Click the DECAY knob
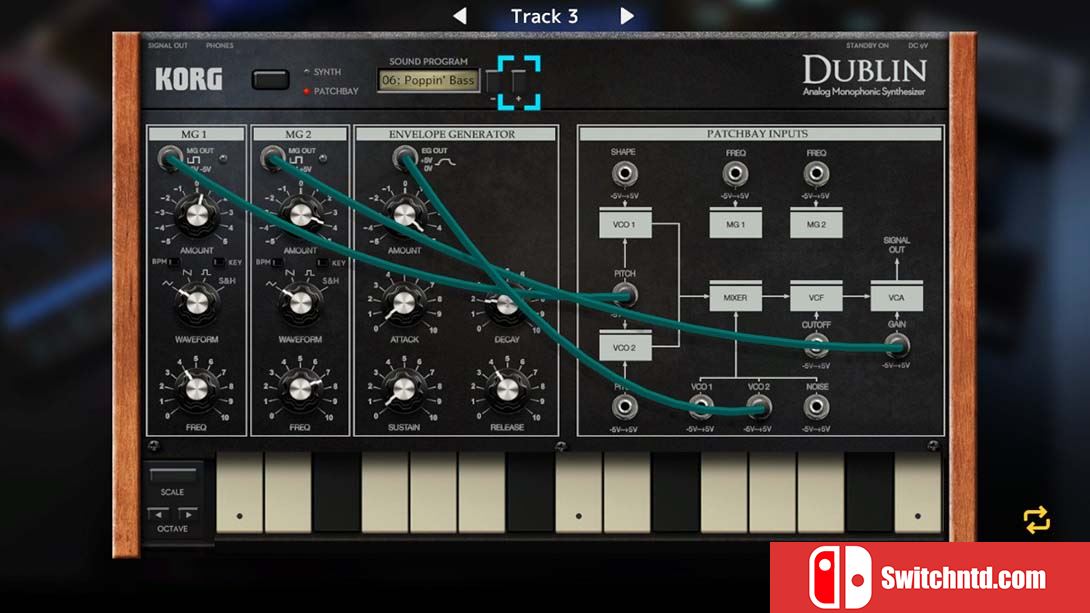 (507, 303)
